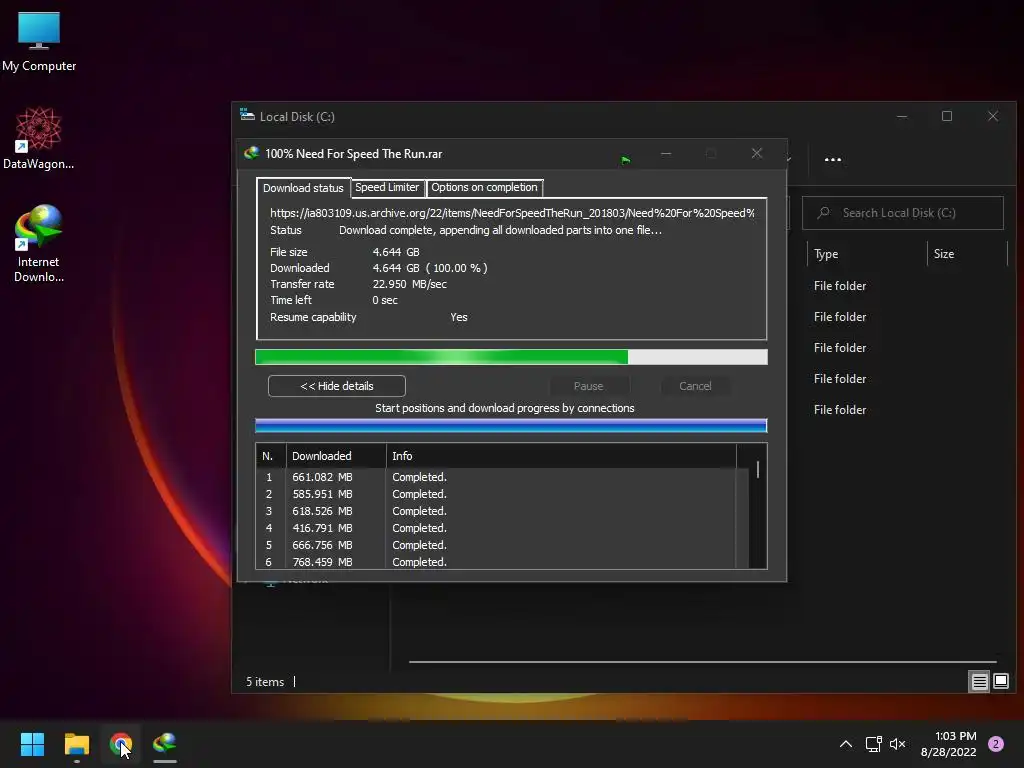Close the IDM download dialog

pos(756,153)
